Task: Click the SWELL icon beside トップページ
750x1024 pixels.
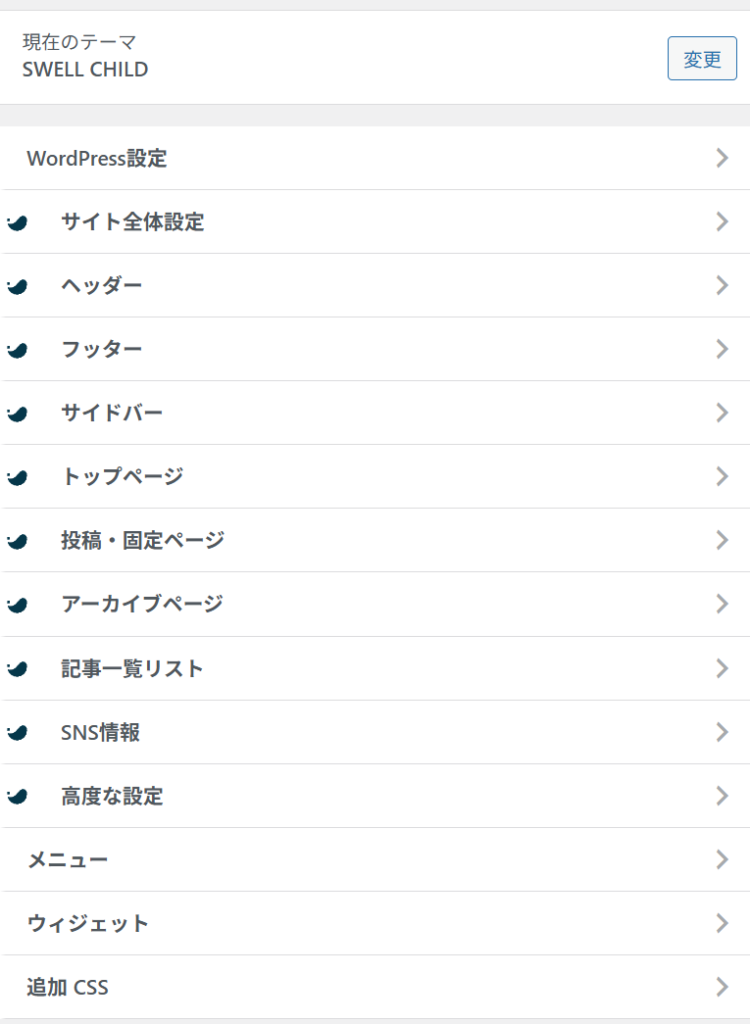Action: 16,478
